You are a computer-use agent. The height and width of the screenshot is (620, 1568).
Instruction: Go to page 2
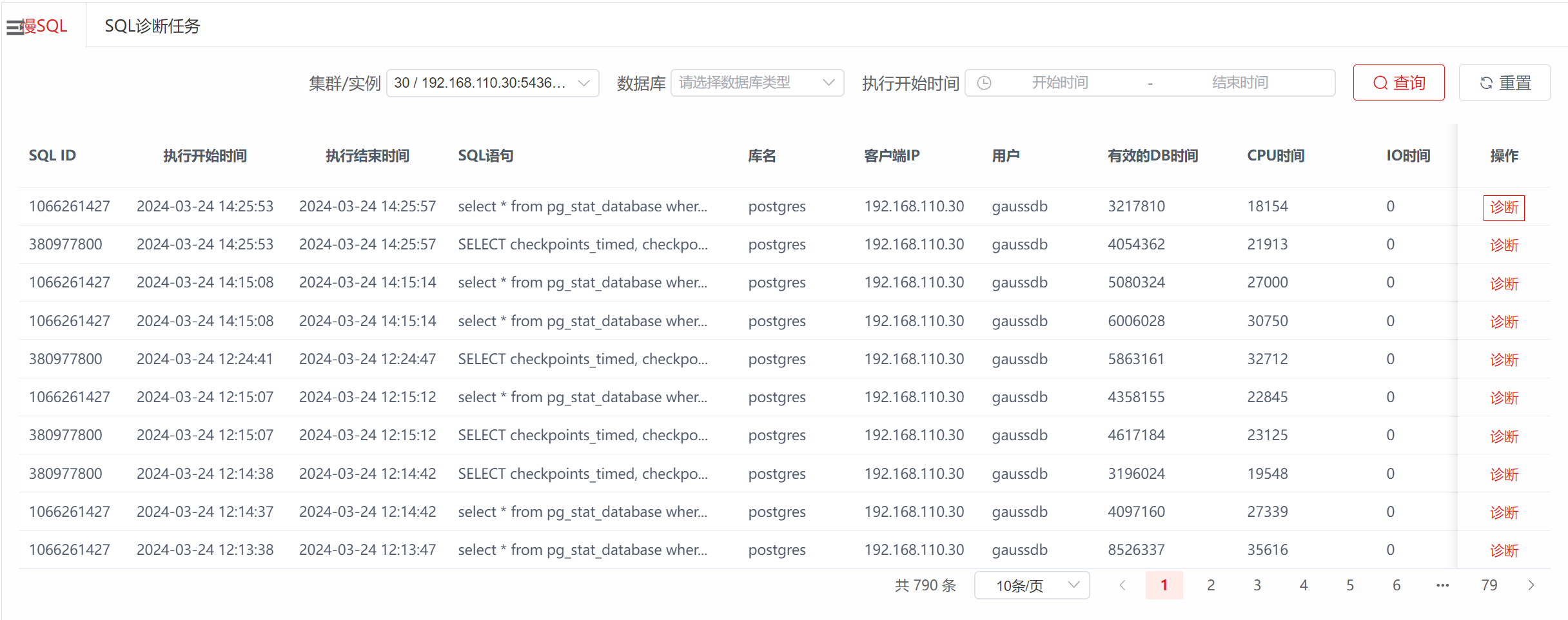(1211, 585)
